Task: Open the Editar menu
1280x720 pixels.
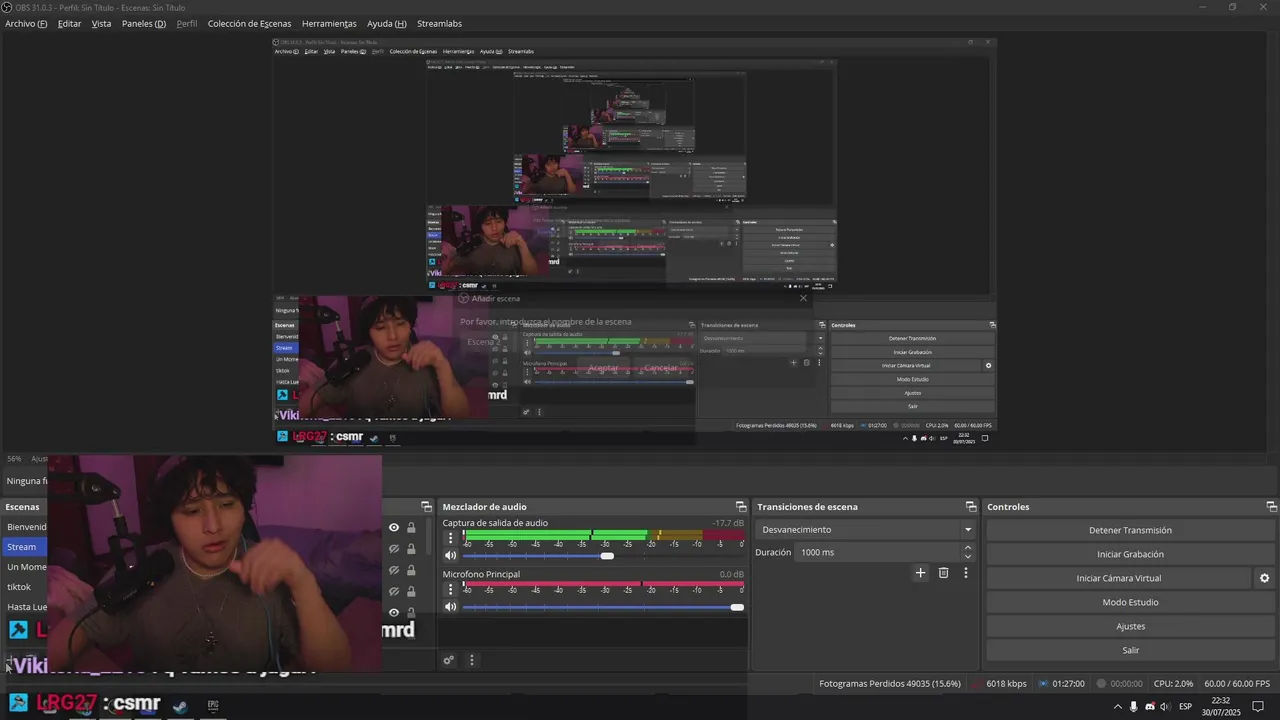Action: 69,23
